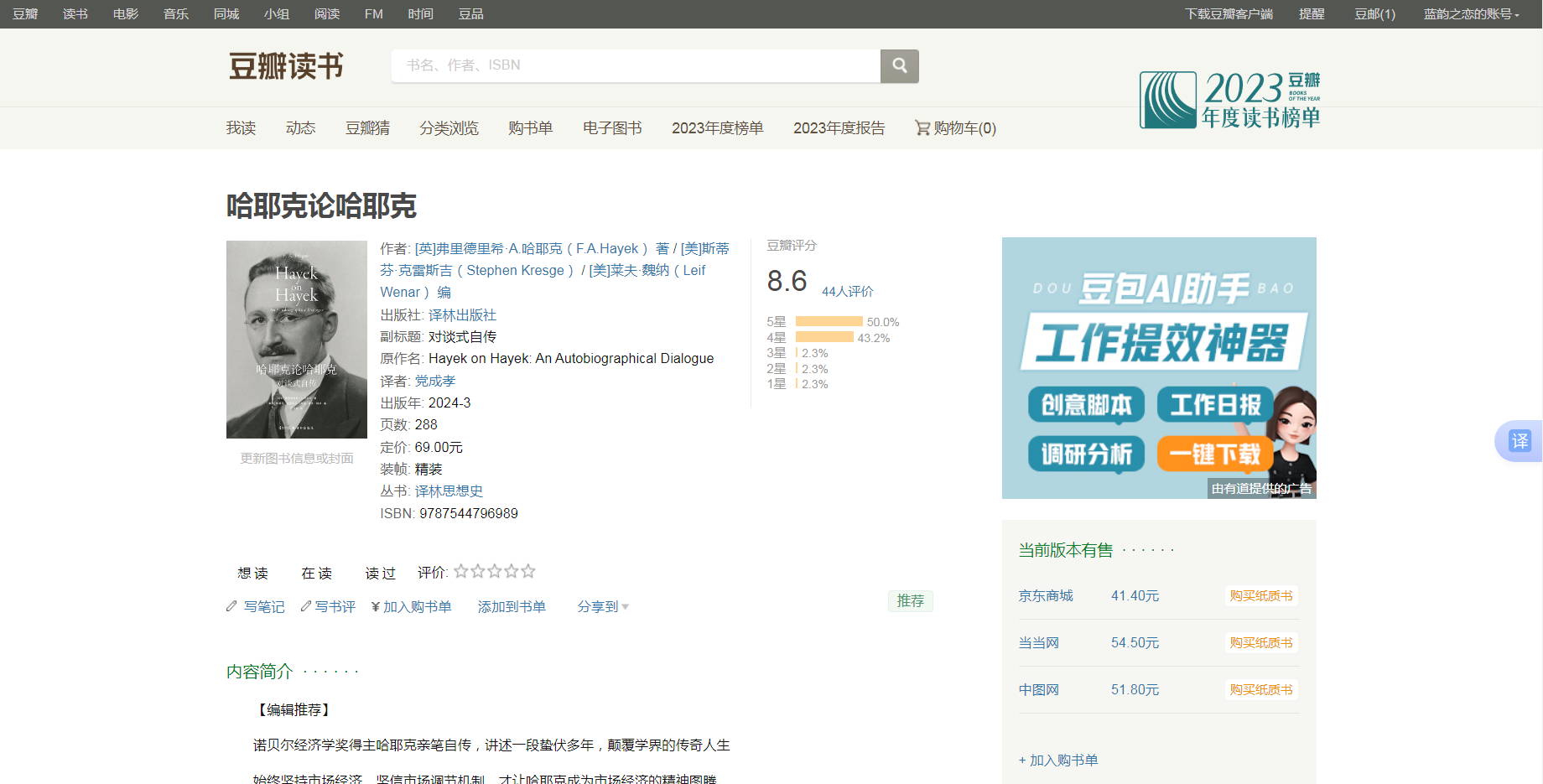Focus the book search input field

coord(636,65)
